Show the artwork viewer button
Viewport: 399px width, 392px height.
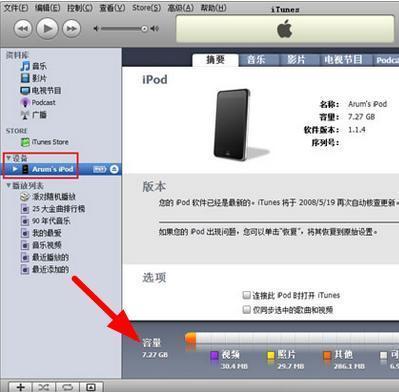(91, 387)
